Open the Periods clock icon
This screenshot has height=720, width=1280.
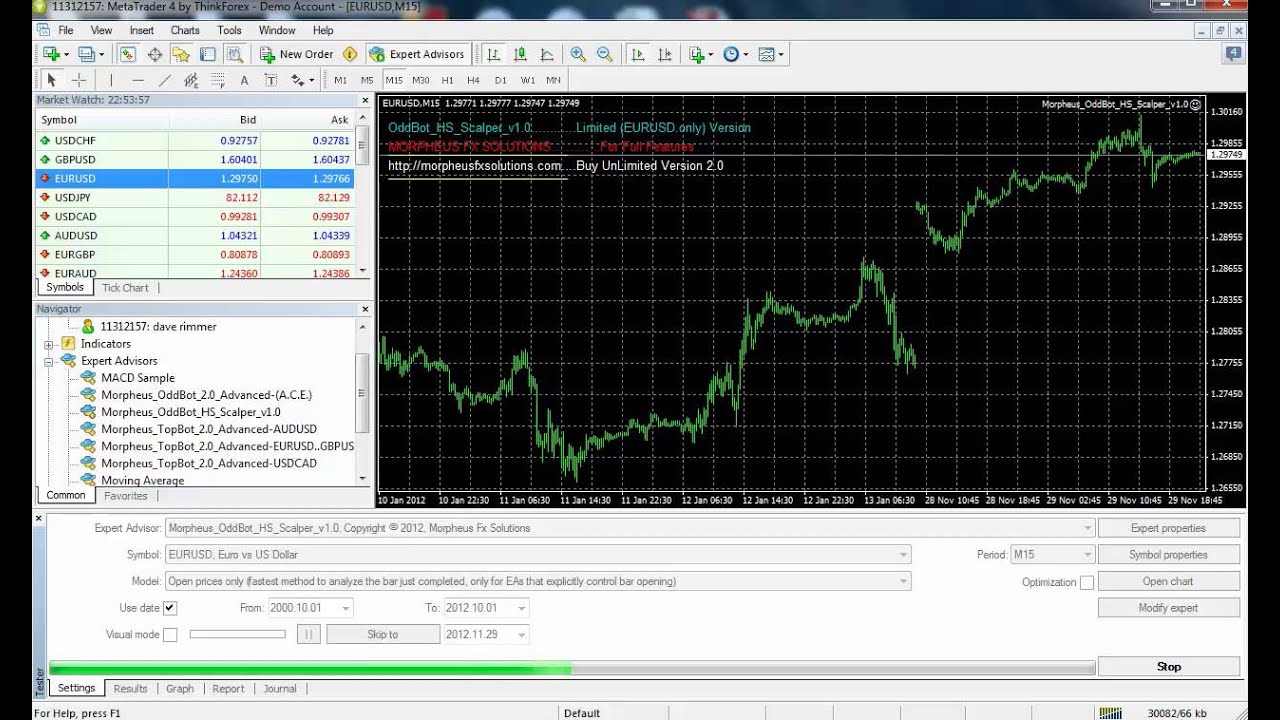[731, 54]
